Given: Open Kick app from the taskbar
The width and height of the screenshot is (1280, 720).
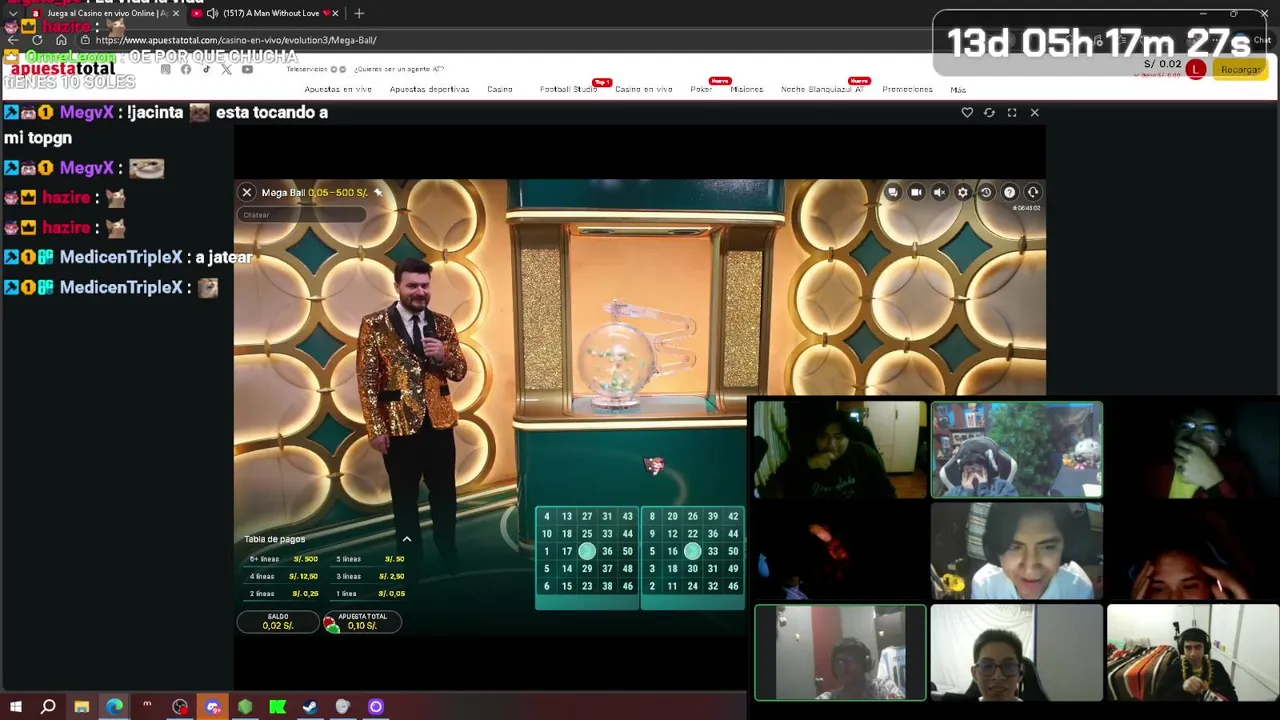Looking at the screenshot, I should (x=278, y=707).
